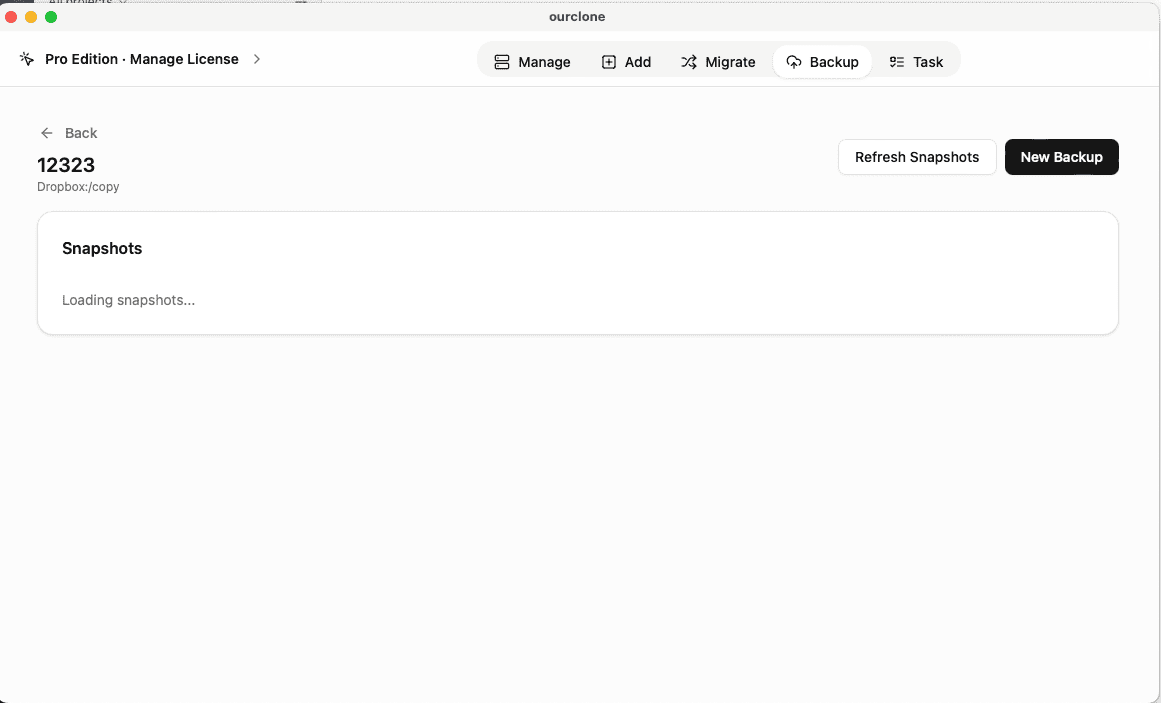Select the Task tab label
Image resolution: width=1161 pixels, height=703 pixels.
pos(928,62)
